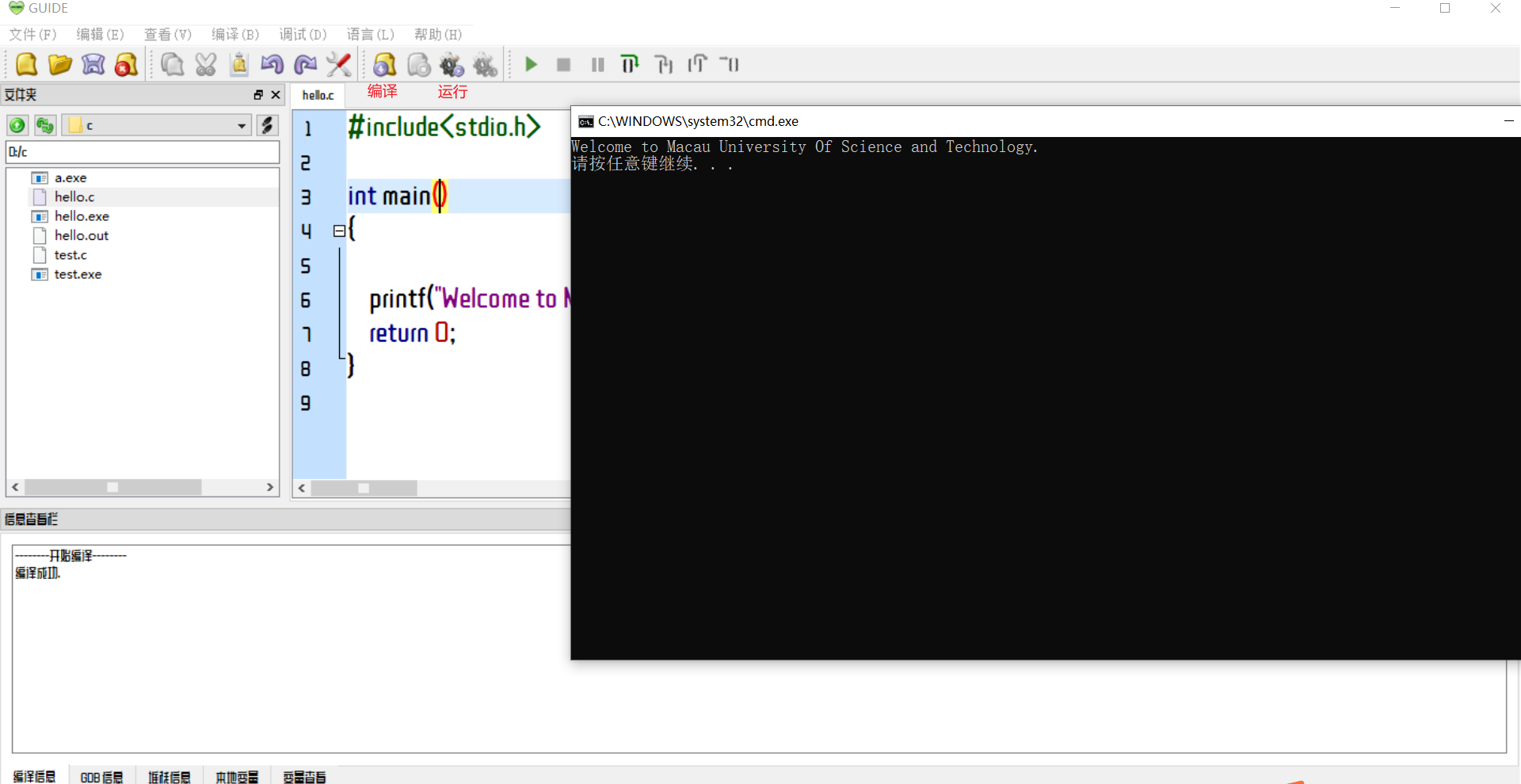Viewport: 1521px width, 784px height.
Task: Open the 语言(L) menu
Action: pyautogui.click(x=371, y=35)
